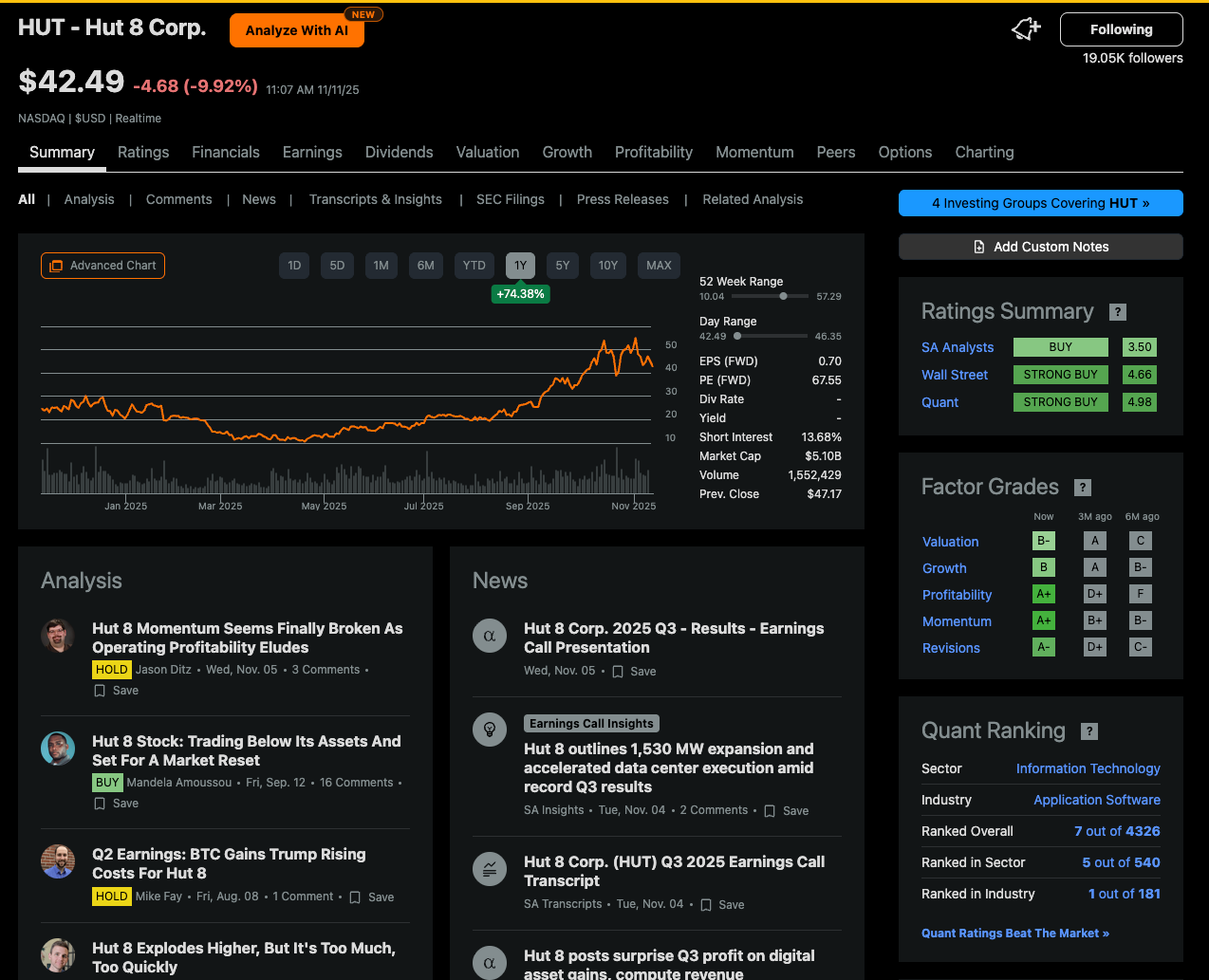The width and height of the screenshot is (1209, 980).
Task: Select the 1Y chart range
Action: point(520,266)
